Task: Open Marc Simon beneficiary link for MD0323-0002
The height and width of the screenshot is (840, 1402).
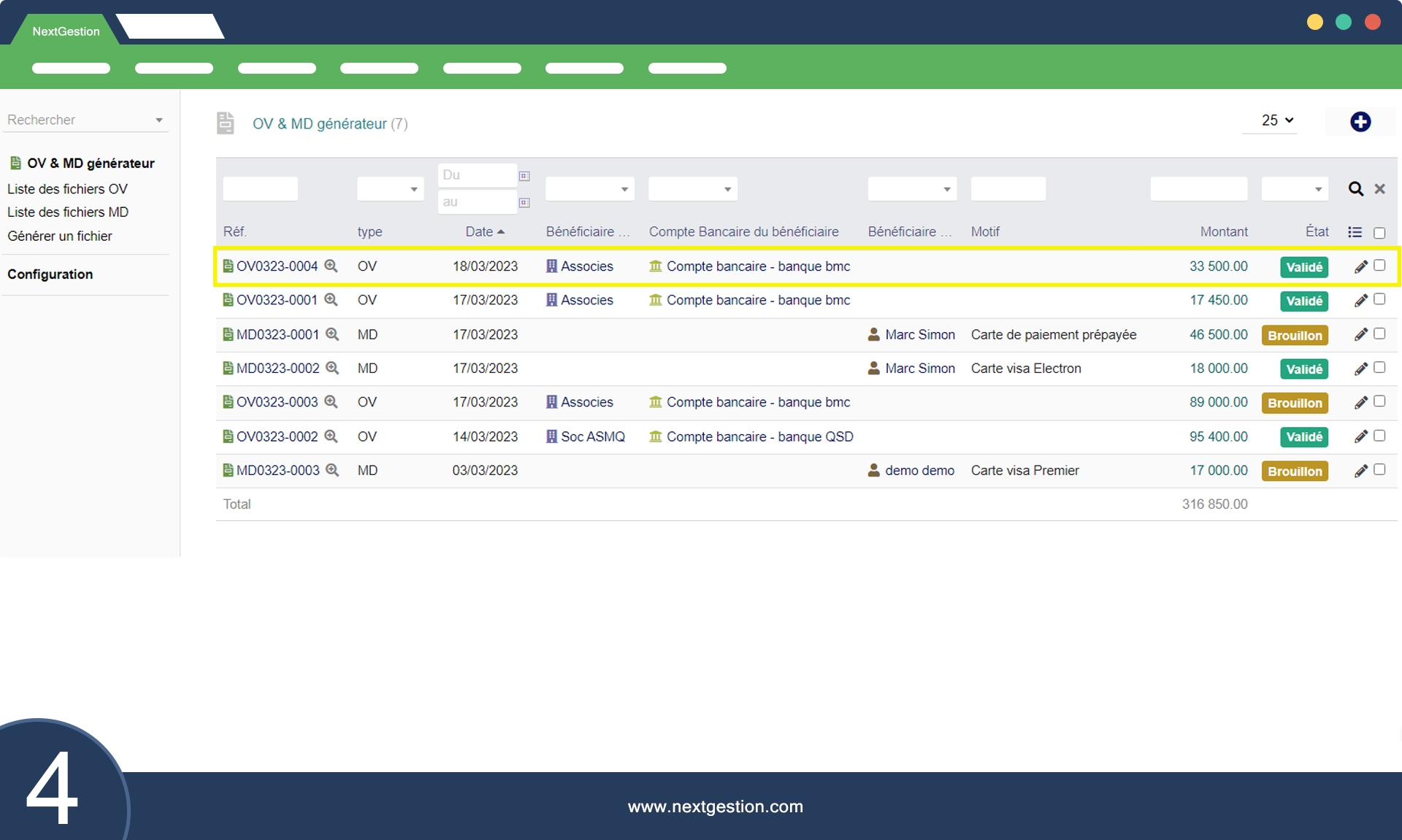Action: coord(919,369)
